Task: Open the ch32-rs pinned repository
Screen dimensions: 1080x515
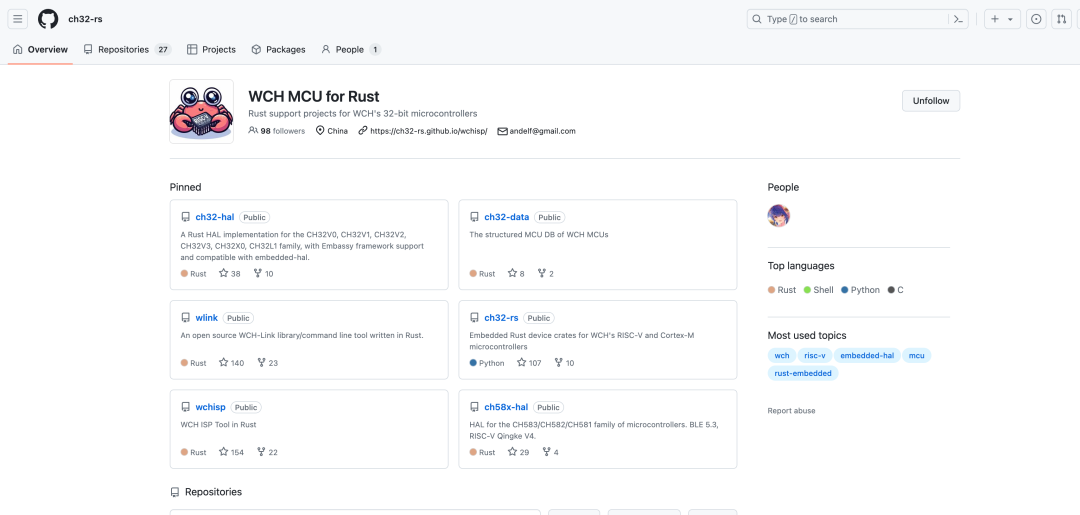Action: 501,317
